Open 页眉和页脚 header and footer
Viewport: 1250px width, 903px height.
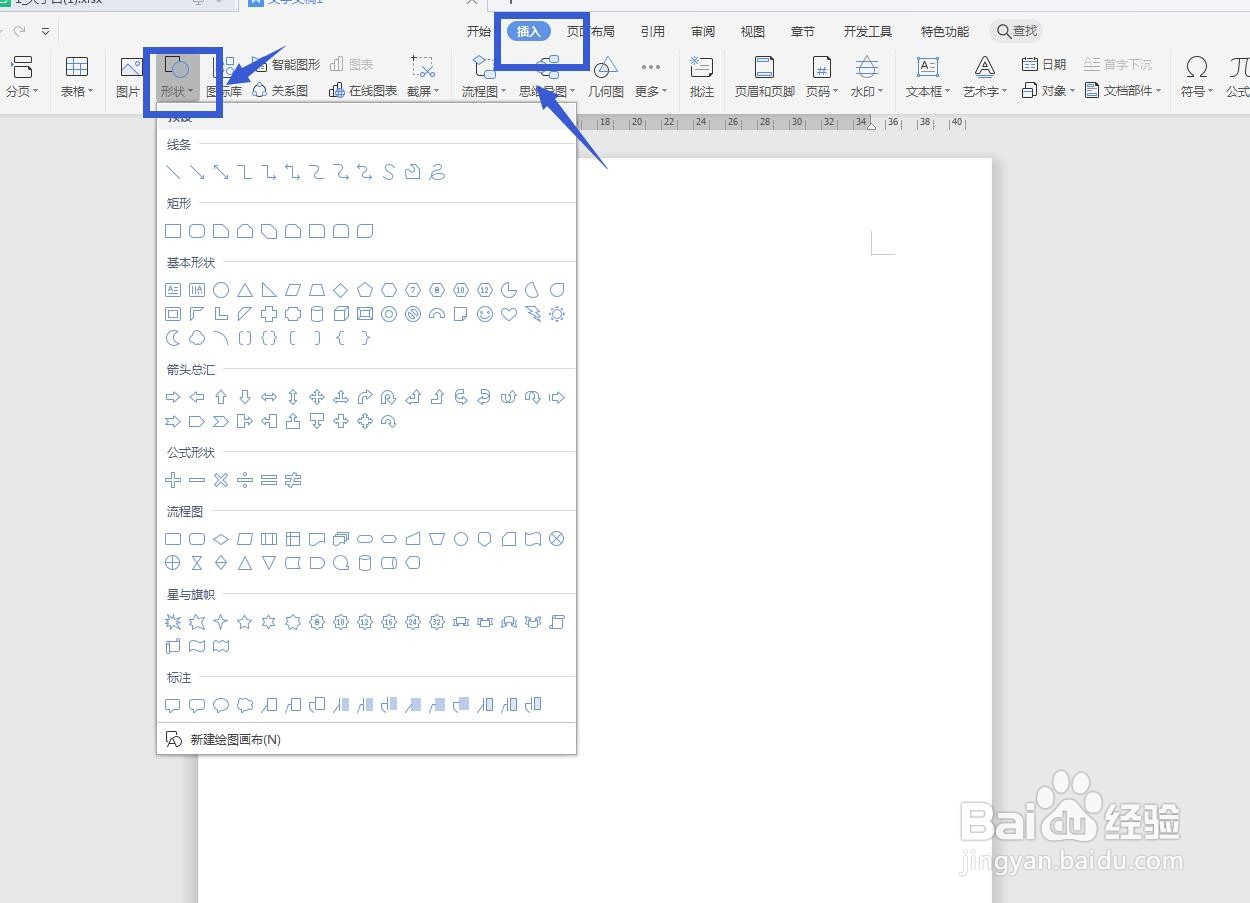pyautogui.click(x=765, y=77)
